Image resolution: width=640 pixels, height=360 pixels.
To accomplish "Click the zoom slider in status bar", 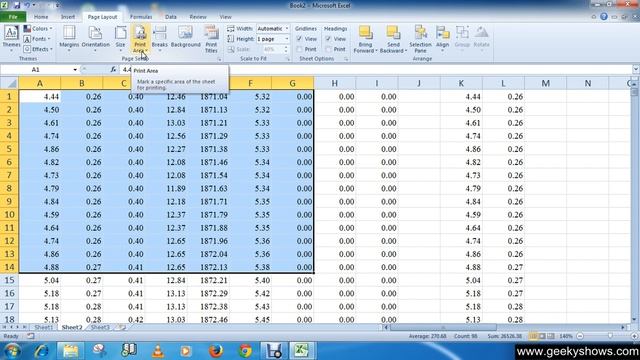I will (609, 336).
